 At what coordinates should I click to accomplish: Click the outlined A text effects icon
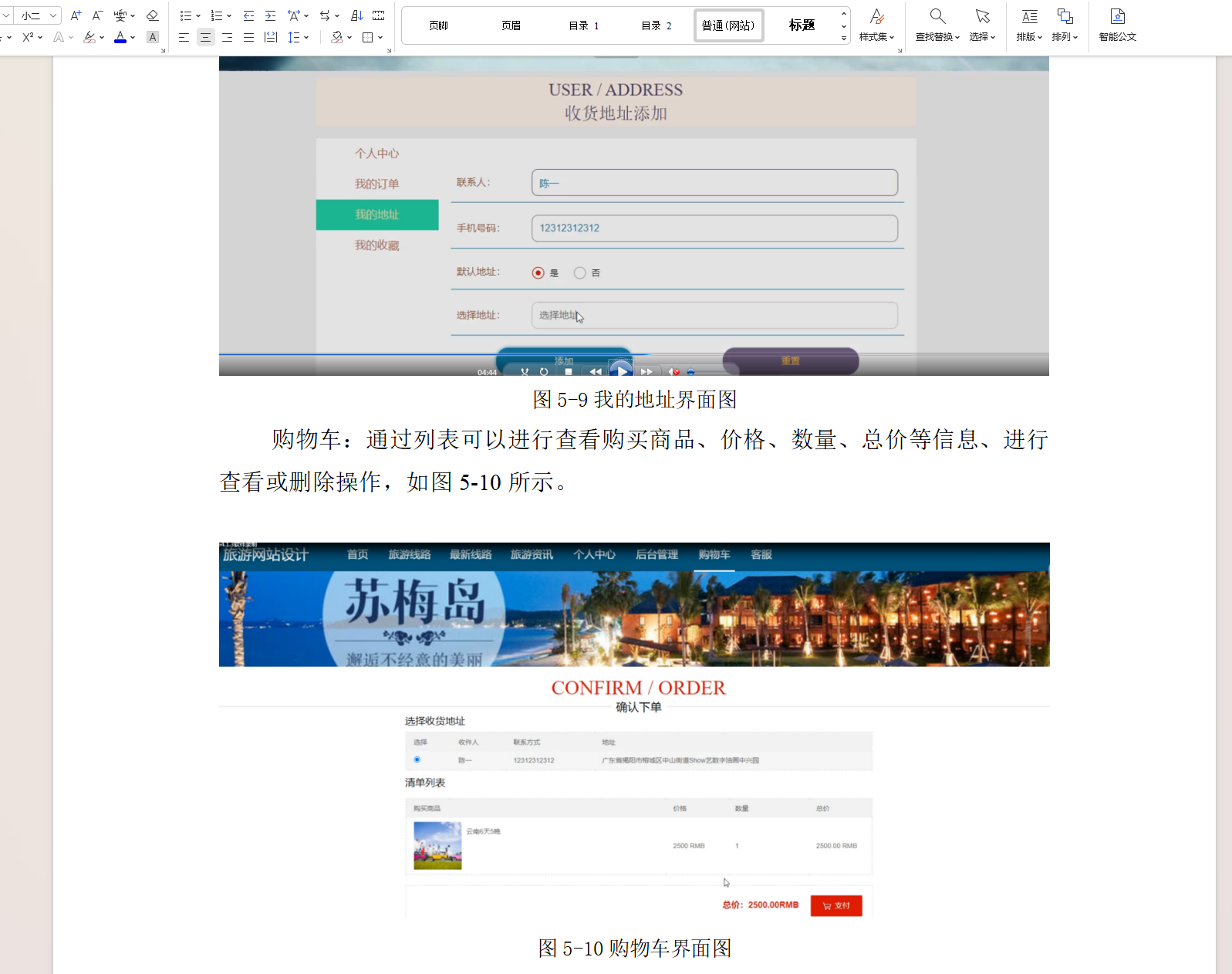point(59,37)
